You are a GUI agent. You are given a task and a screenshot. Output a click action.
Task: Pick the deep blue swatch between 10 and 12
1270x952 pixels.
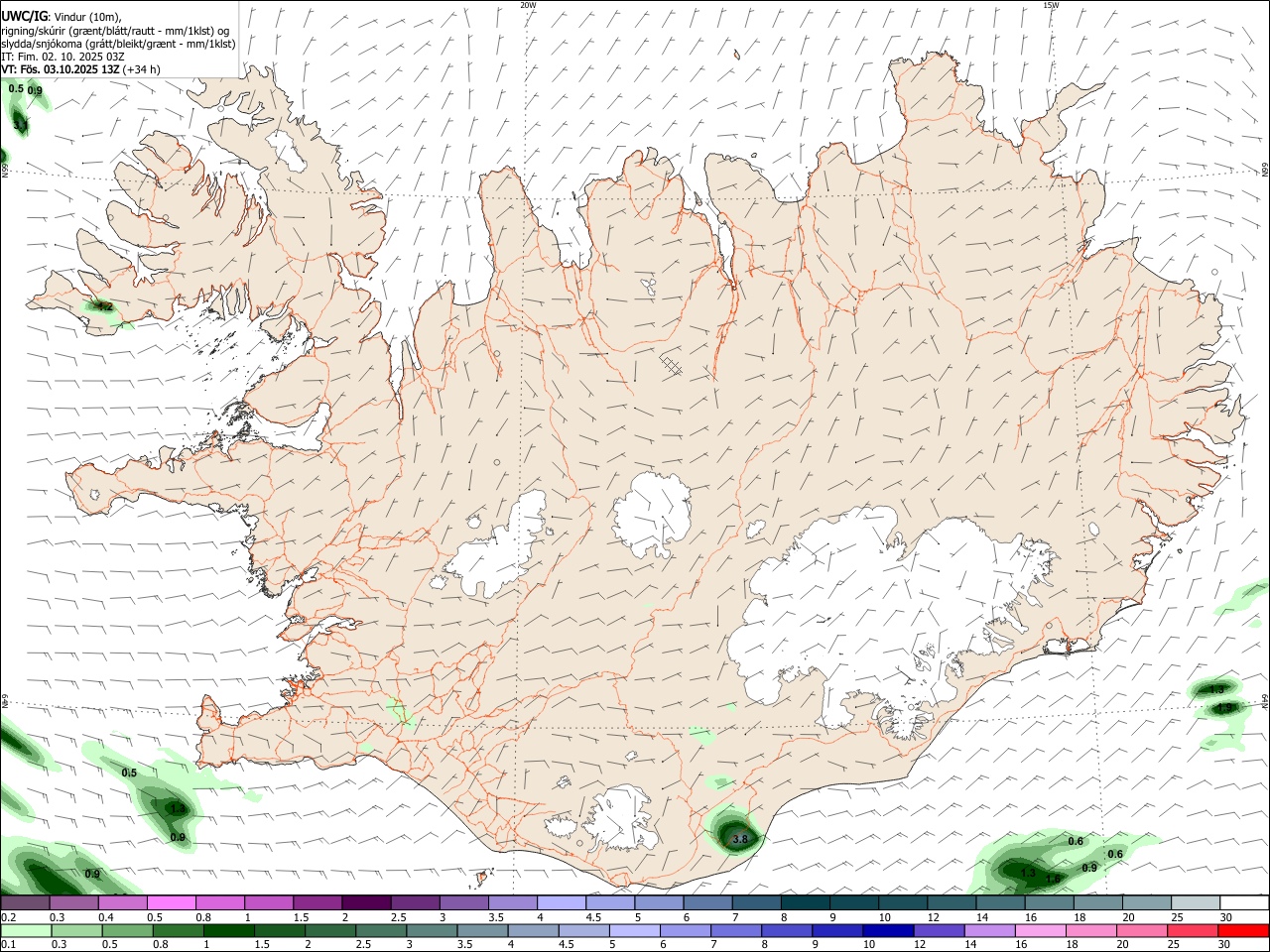pyautogui.click(x=887, y=931)
